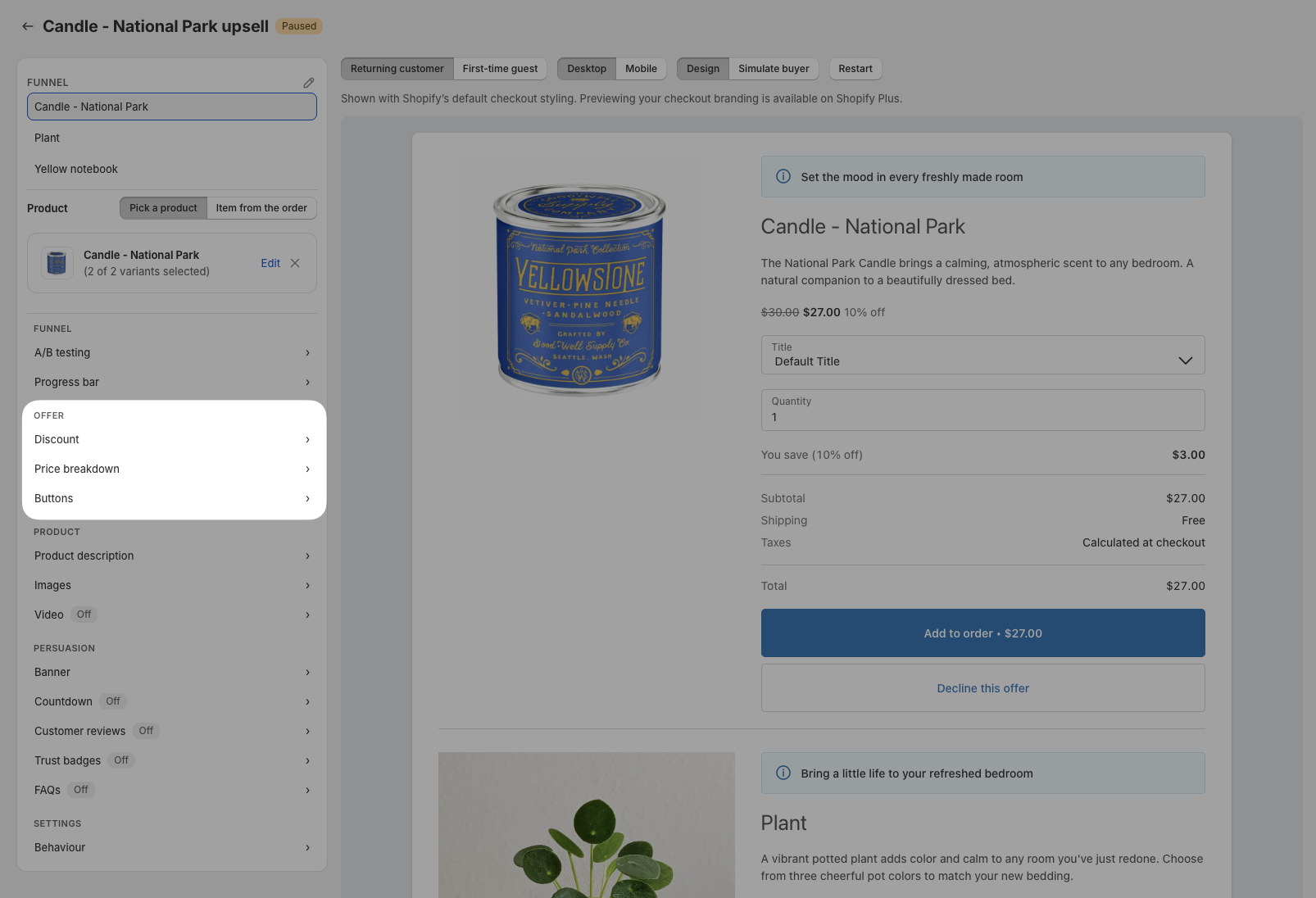Open Discount settings
This screenshot has width=1316, height=898.
tap(172, 439)
